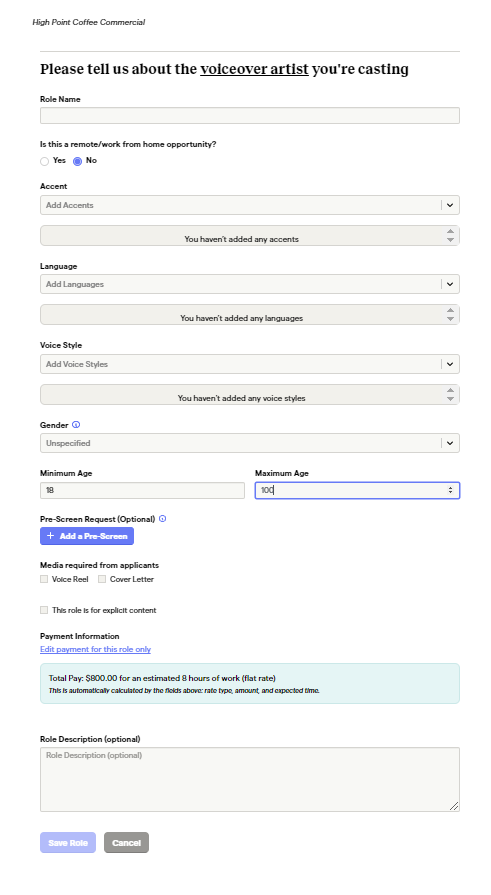
Task: Click the Role Description resize handle
Action: tap(454, 806)
